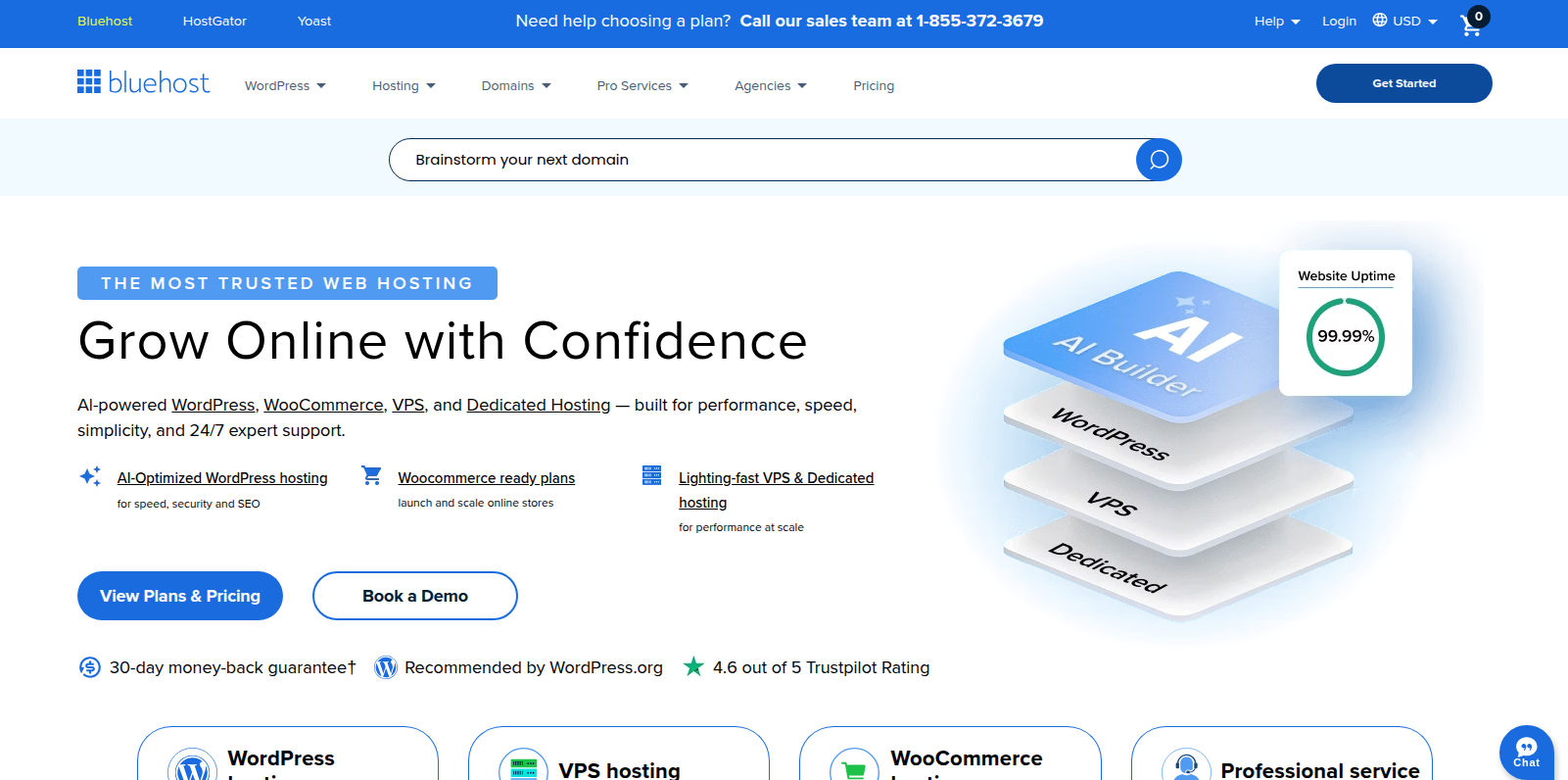1568x780 pixels.
Task: Open the Chat bubble widget
Action: (1526, 752)
